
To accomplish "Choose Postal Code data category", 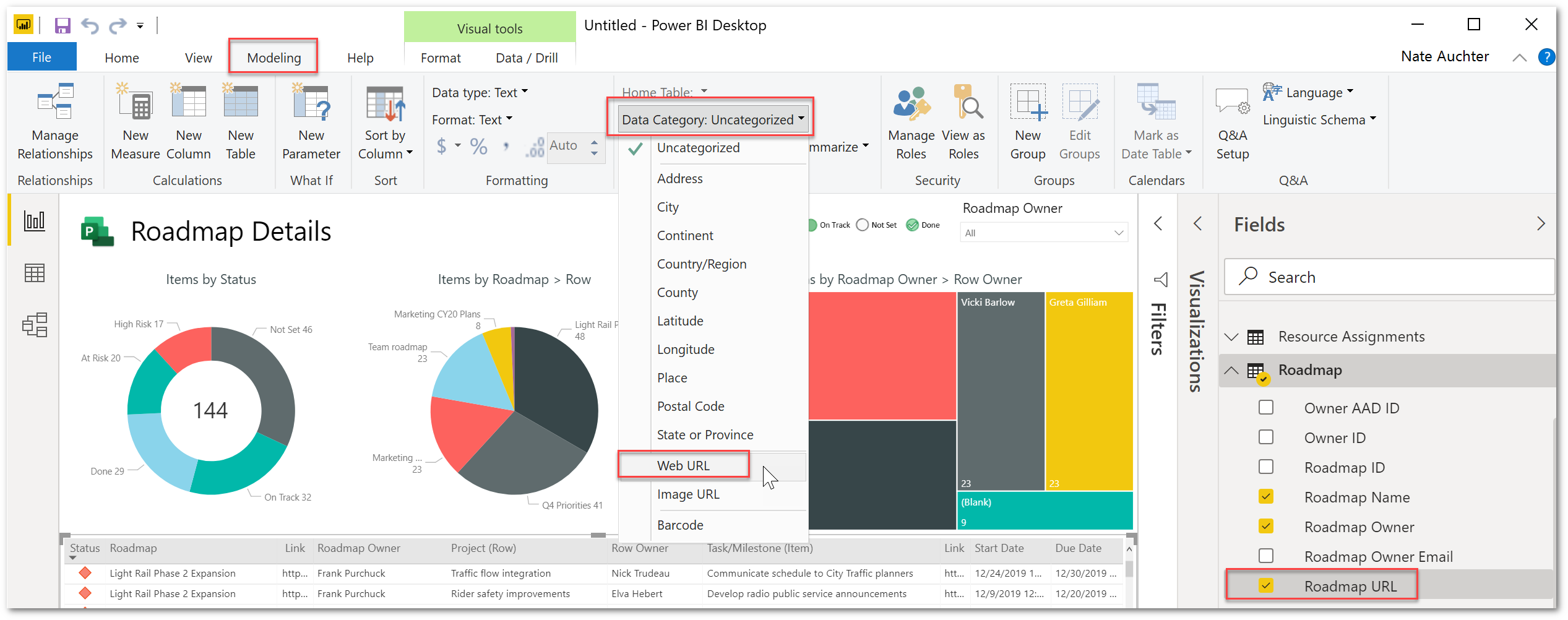I will 691,406.
